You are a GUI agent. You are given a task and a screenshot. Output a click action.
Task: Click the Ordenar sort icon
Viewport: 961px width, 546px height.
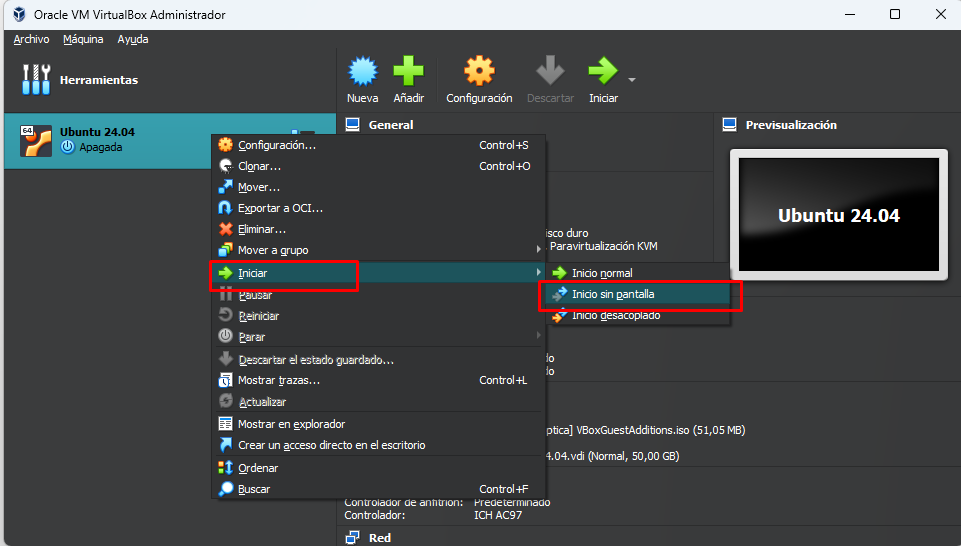[x=226, y=468]
